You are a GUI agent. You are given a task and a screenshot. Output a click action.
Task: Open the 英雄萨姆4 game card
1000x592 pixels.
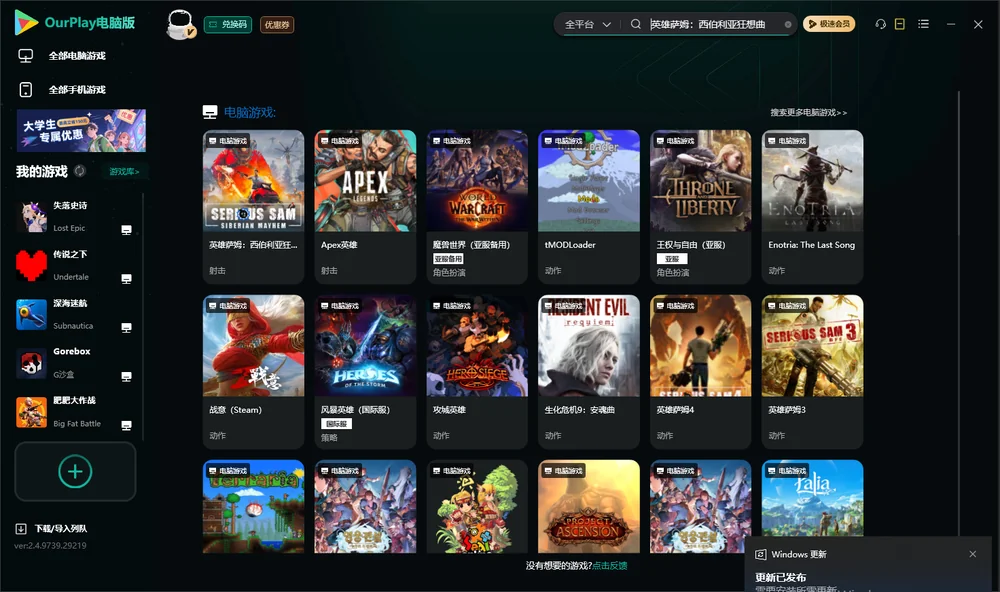click(700, 372)
